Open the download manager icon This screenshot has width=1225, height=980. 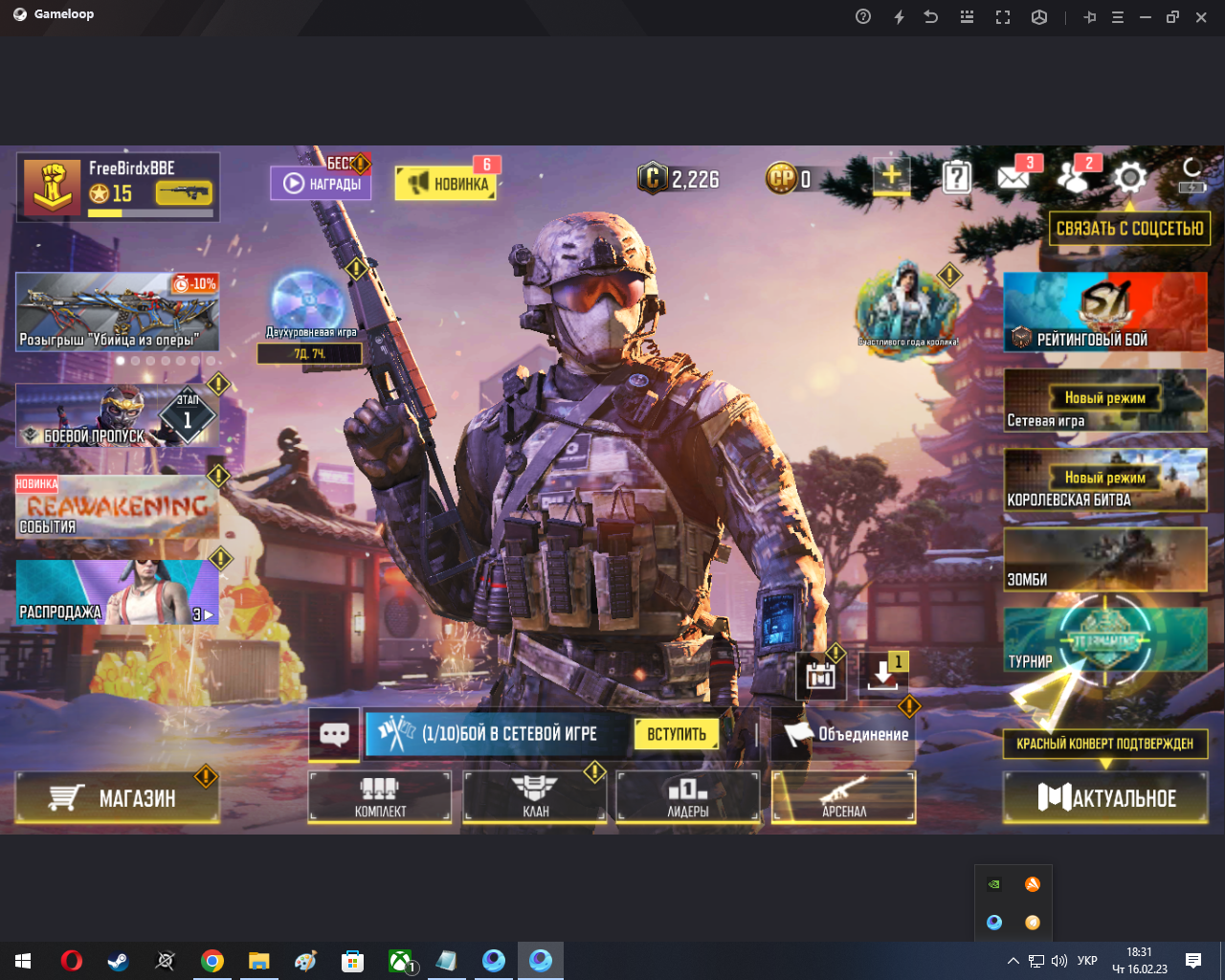(882, 676)
